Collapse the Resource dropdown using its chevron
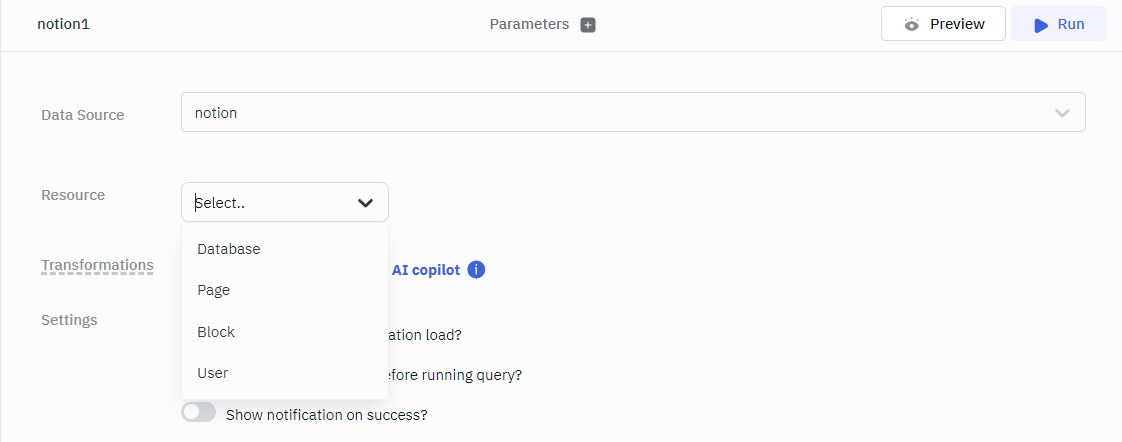This screenshot has height=442, width=1122. [365, 203]
